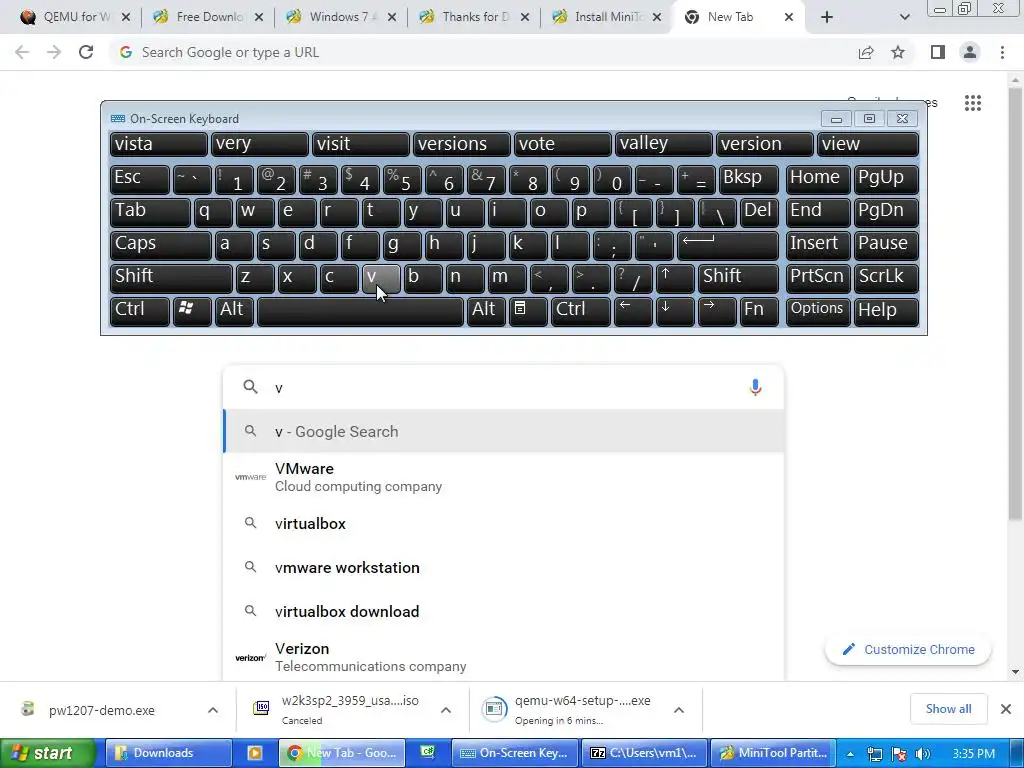The height and width of the screenshot is (768, 1024).
Task: Reload the current Chrome page
Action: pos(86,52)
